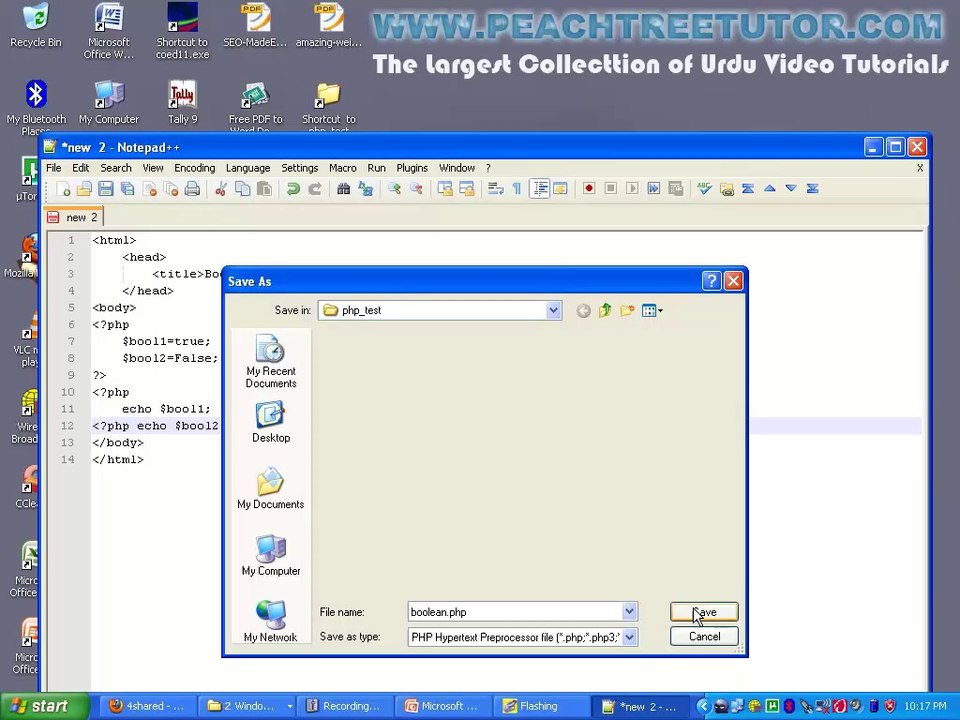The height and width of the screenshot is (720, 960).
Task: Open the Macro menu
Action: pyautogui.click(x=343, y=168)
